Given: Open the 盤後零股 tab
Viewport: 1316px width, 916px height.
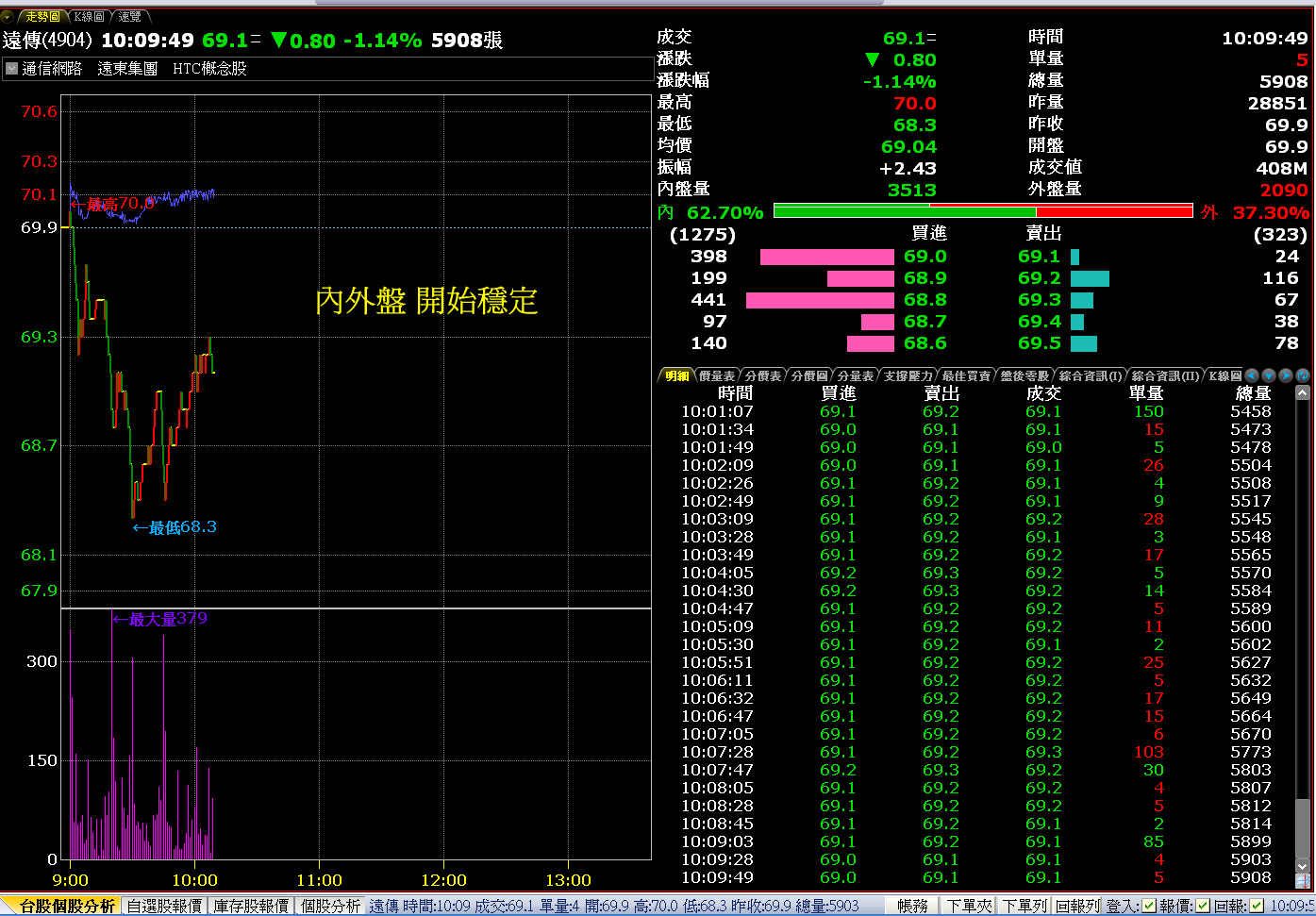Looking at the screenshot, I should pyautogui.click(x=1024, y=375).
